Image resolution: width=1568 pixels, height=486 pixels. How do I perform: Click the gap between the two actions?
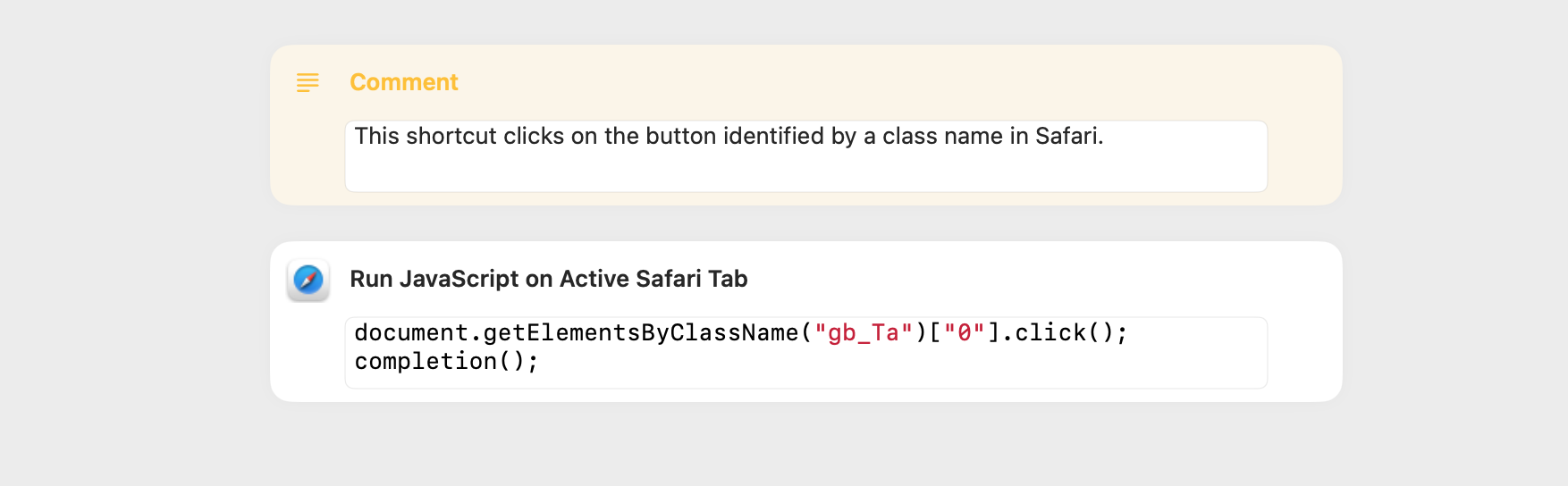point(805,223)
